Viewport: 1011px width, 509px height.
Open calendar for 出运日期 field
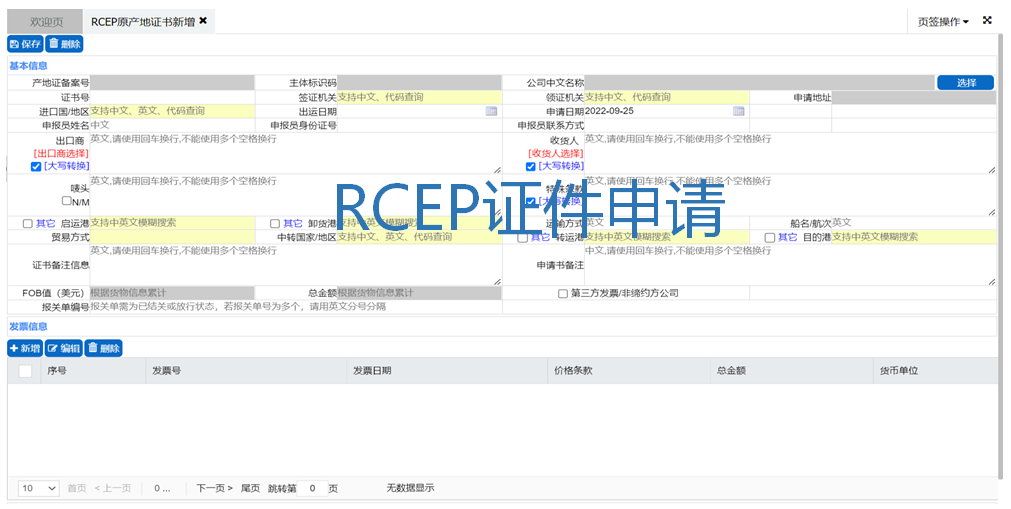tap(491, 111)
